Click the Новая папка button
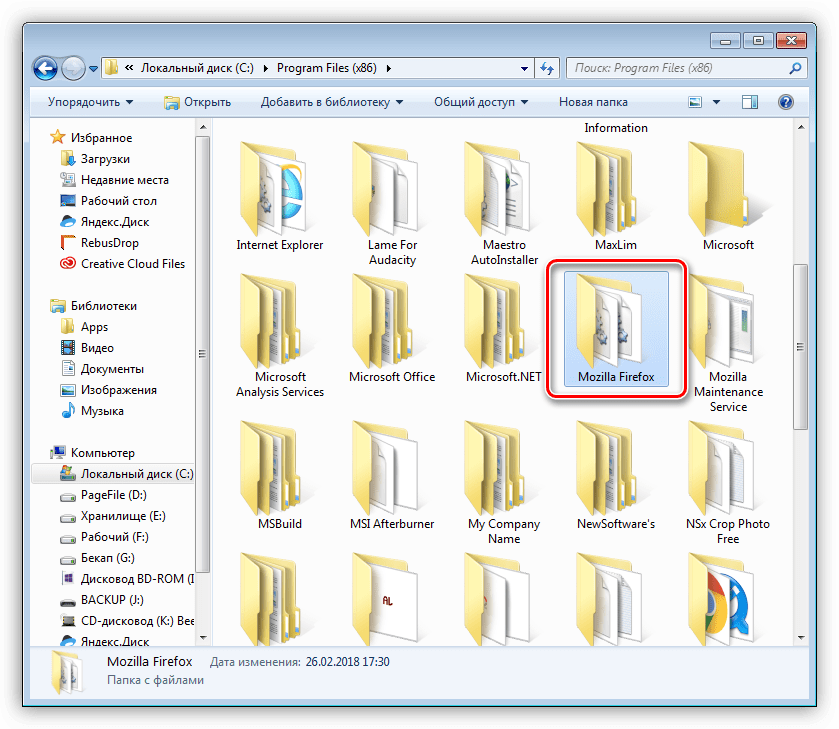 tap(593, 102)
